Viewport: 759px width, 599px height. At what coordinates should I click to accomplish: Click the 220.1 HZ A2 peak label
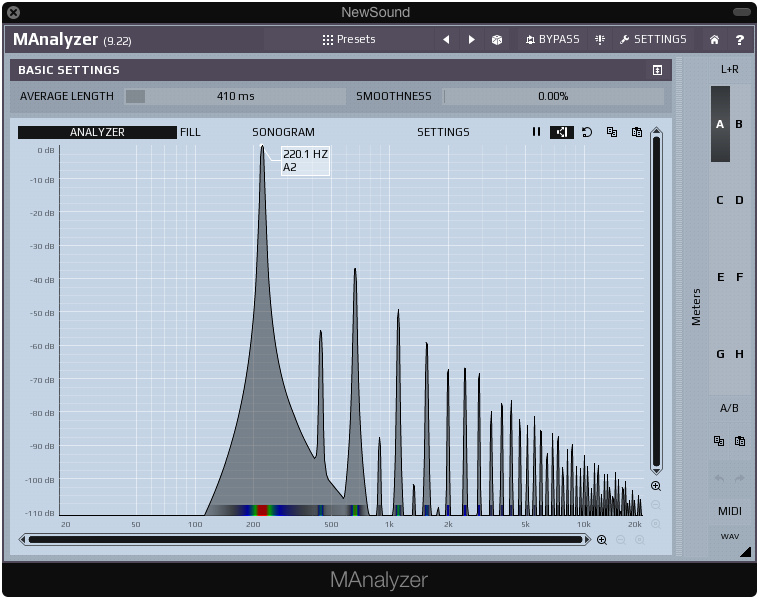(x=305, y=161)
